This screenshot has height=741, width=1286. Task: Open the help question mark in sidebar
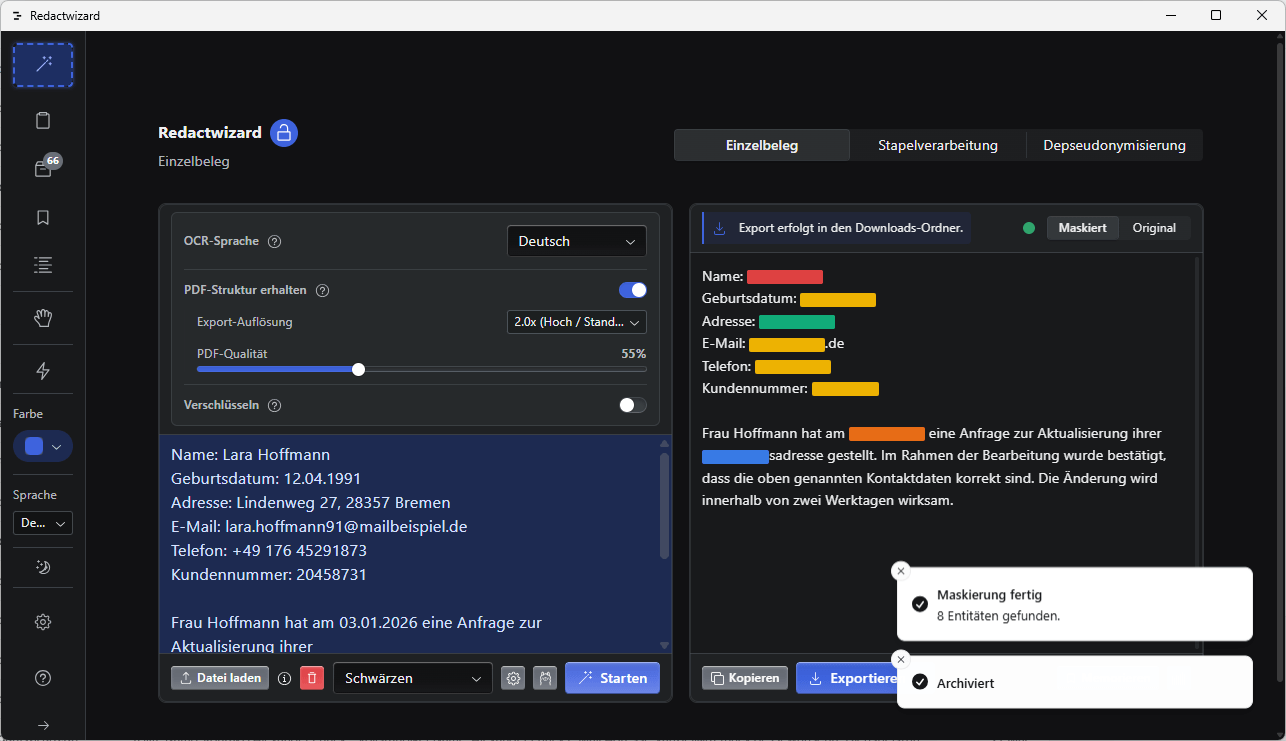[x=43, y=678]
